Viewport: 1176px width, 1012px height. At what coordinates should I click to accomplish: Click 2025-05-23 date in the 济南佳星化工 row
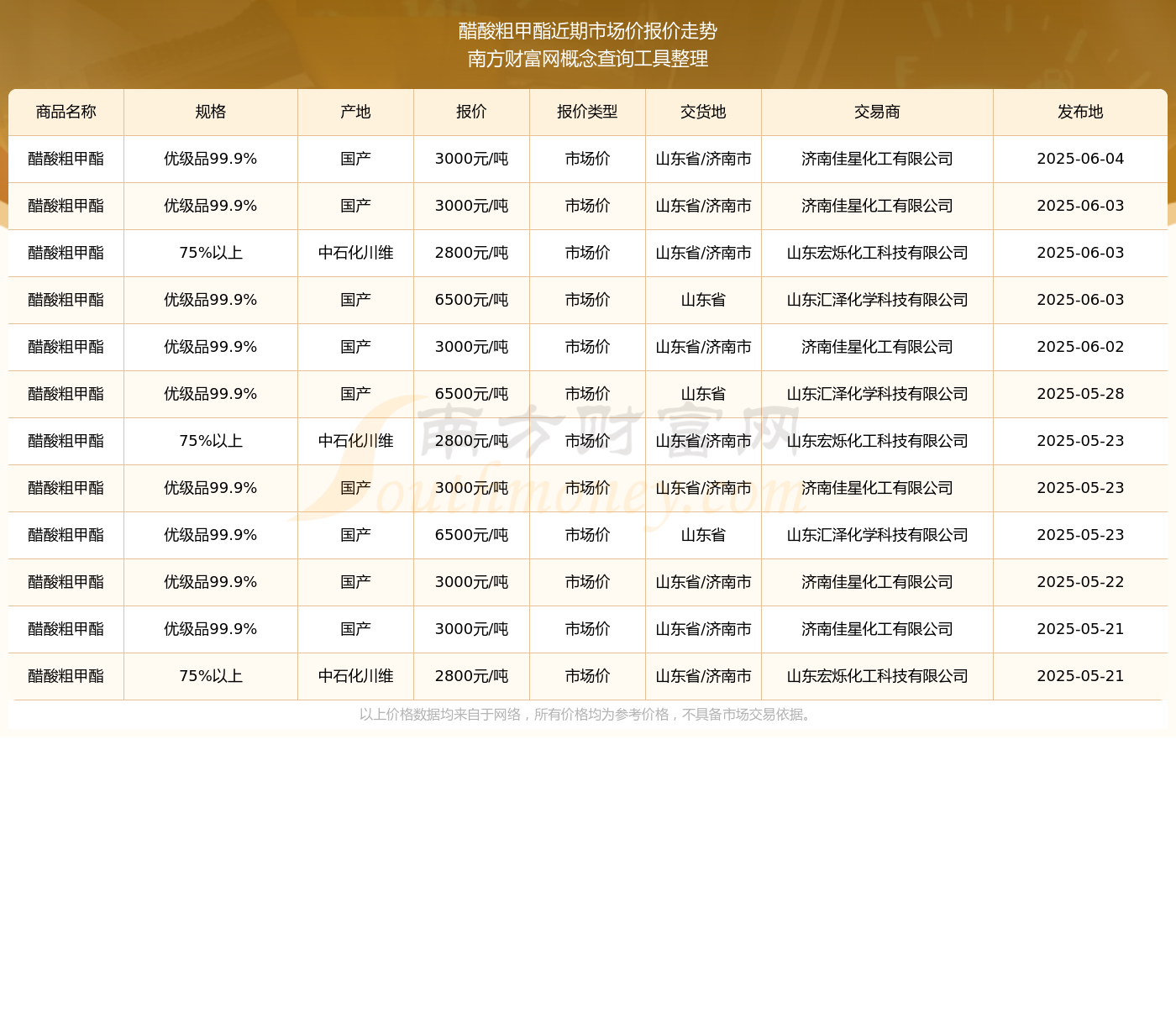[x=1081, y=488]
